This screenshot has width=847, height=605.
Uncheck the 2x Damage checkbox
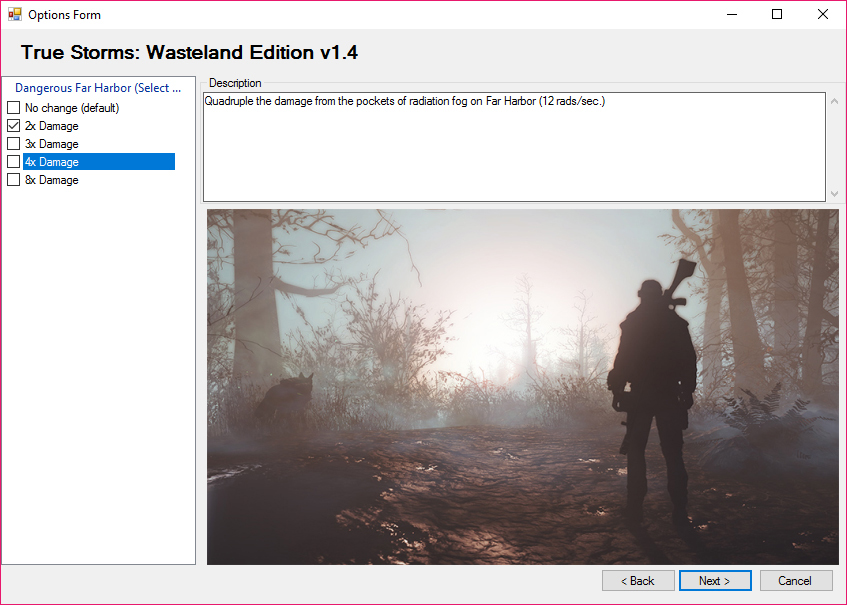14,126
